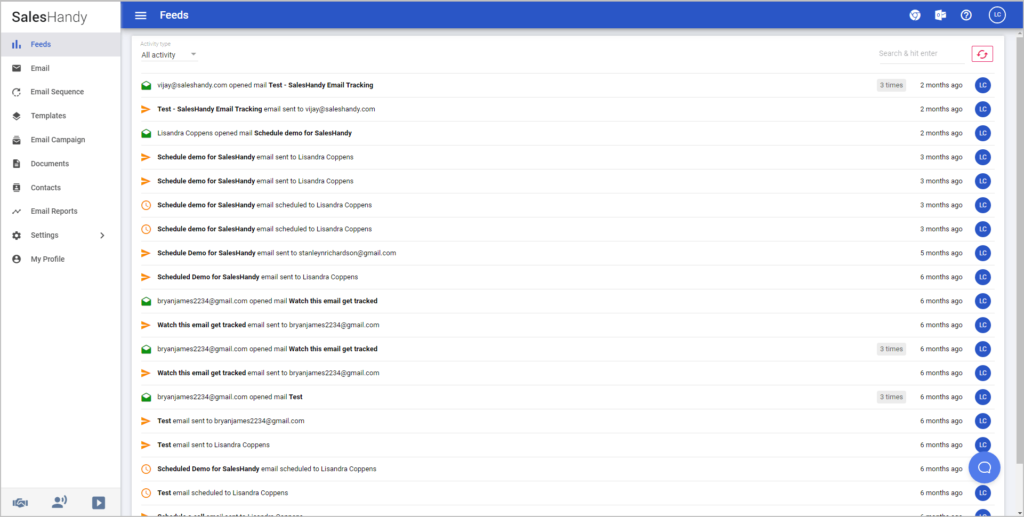Image resolution: width=1024 pixels, height=517 pixels.
Task: Open the help question mark icon
Action: pyautogui.click(x=966, y=15)
